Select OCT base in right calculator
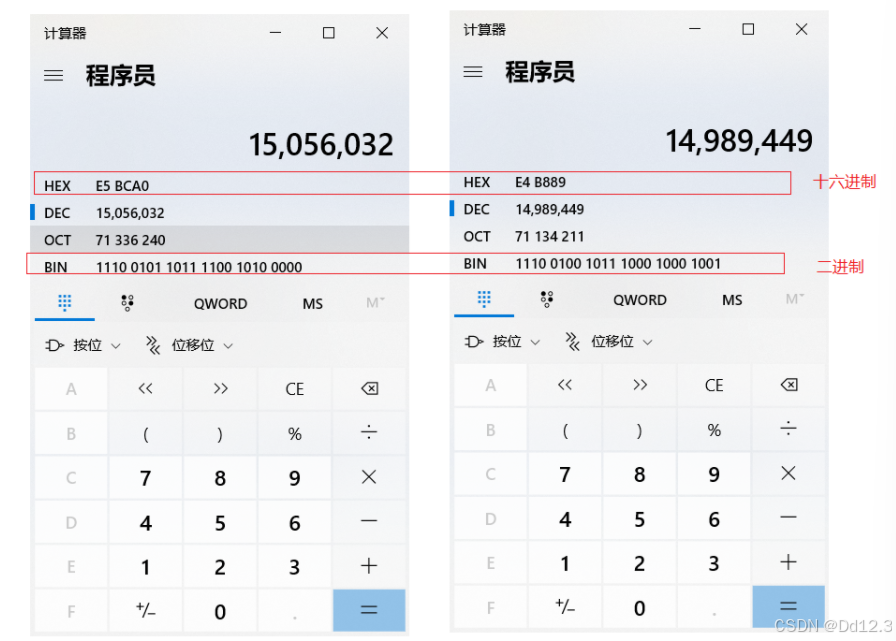896x641 pixels. [639, 237]
